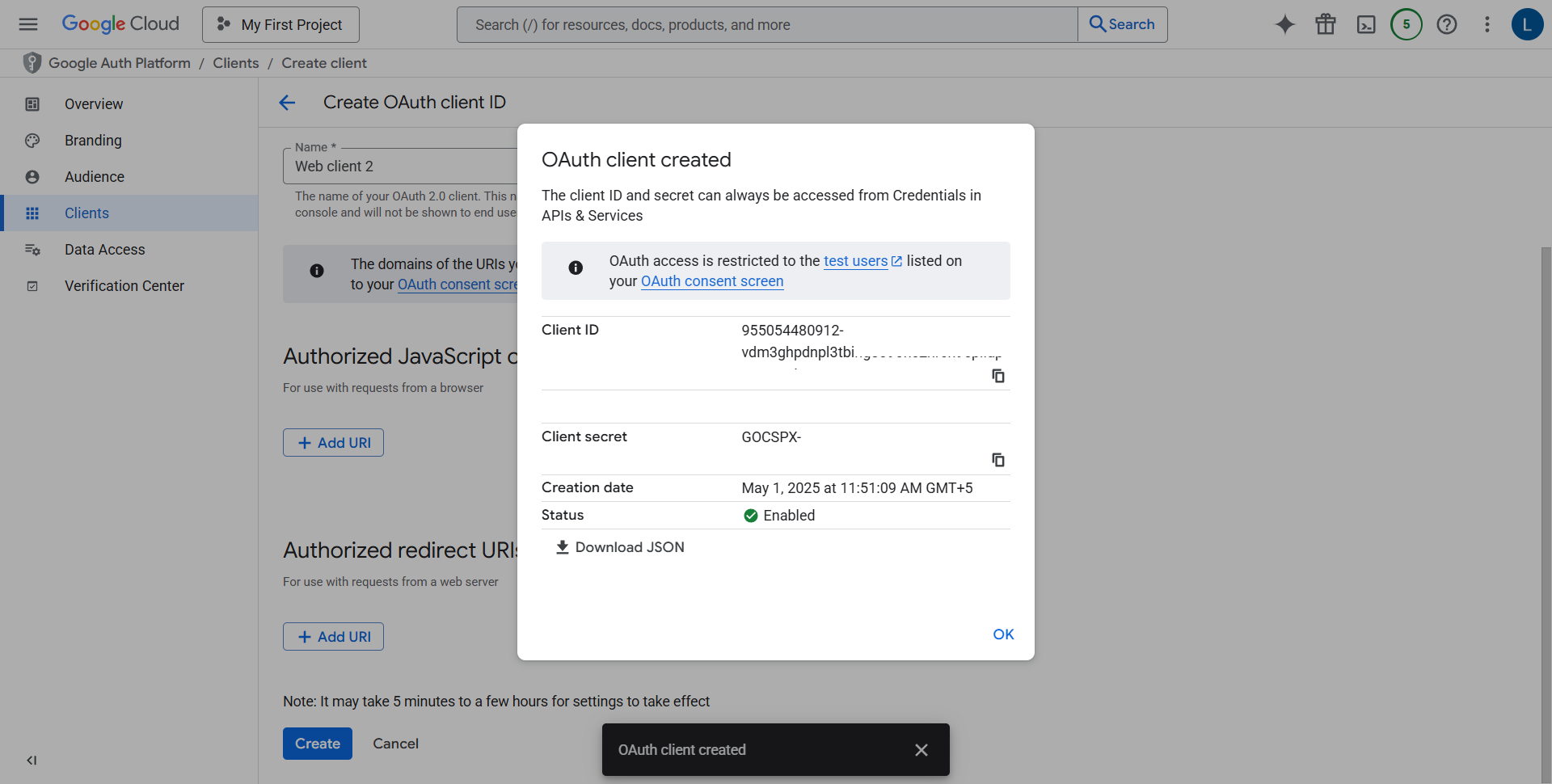Open the Audience sidebar item
Screen dimensions: 1552x784
coord(129,176)
